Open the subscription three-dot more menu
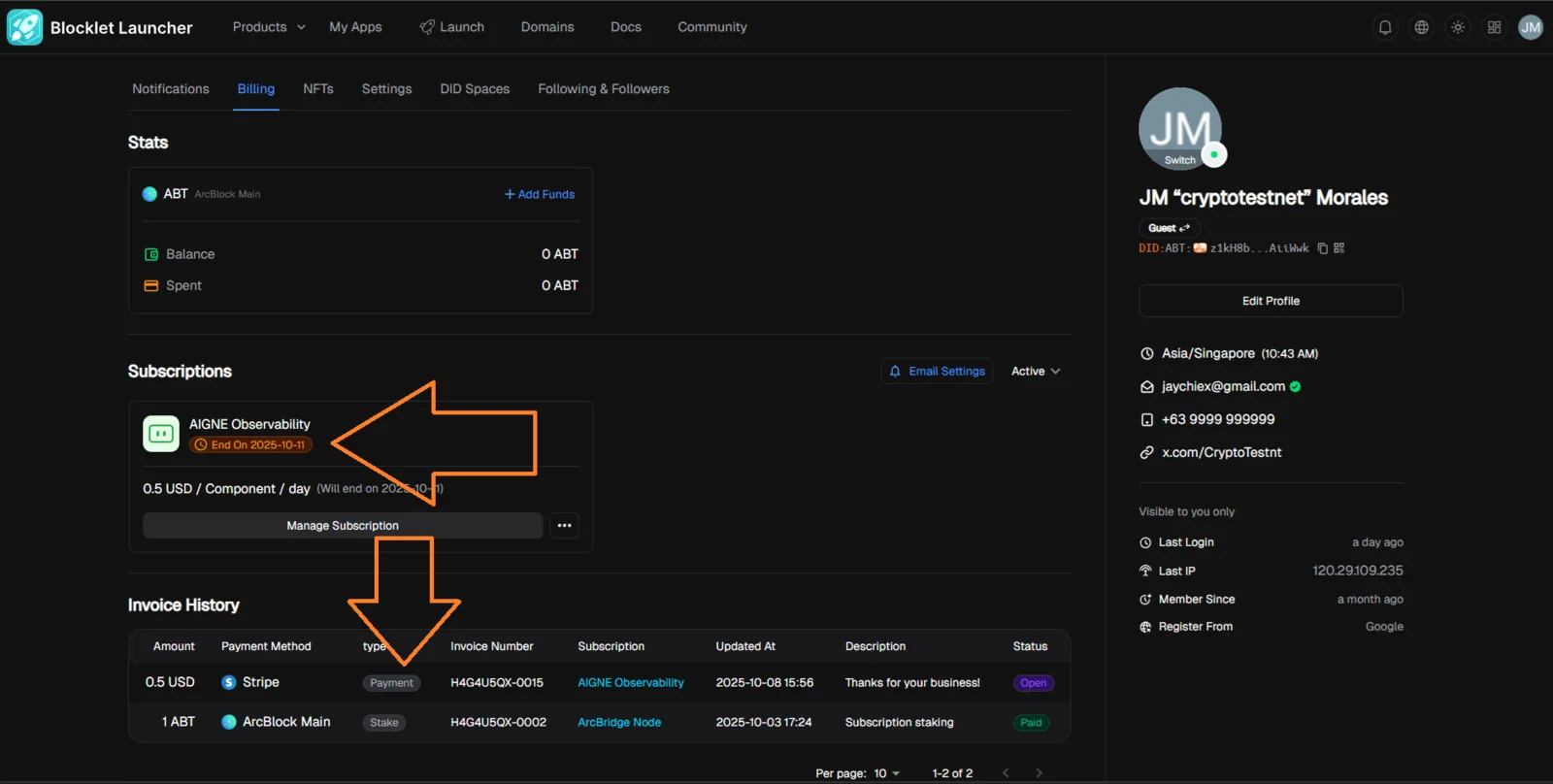This screenshot has width=1553, height=784. [564, 526]
